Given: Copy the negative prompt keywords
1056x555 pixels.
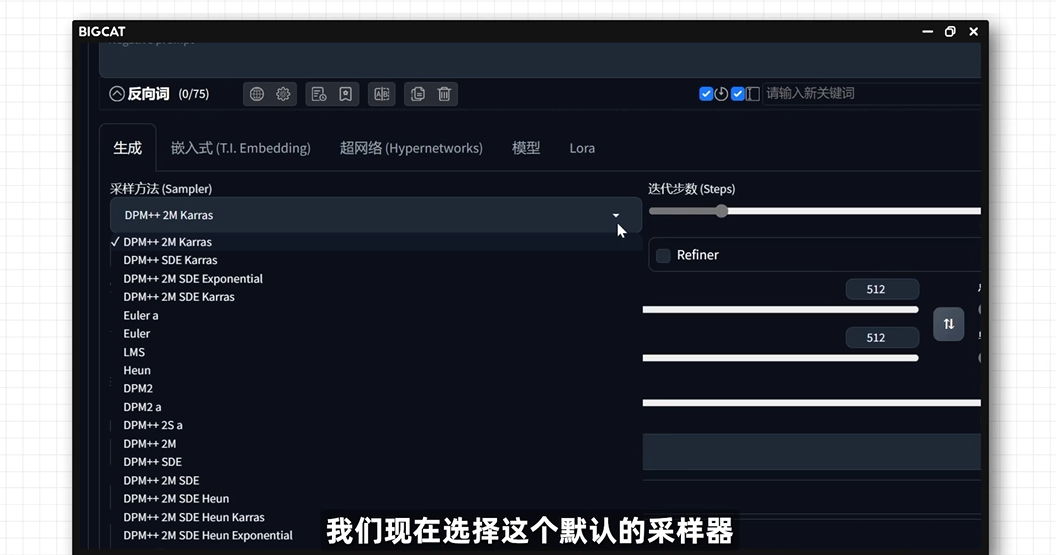Looking at the screenshot, I should [418, 94].
